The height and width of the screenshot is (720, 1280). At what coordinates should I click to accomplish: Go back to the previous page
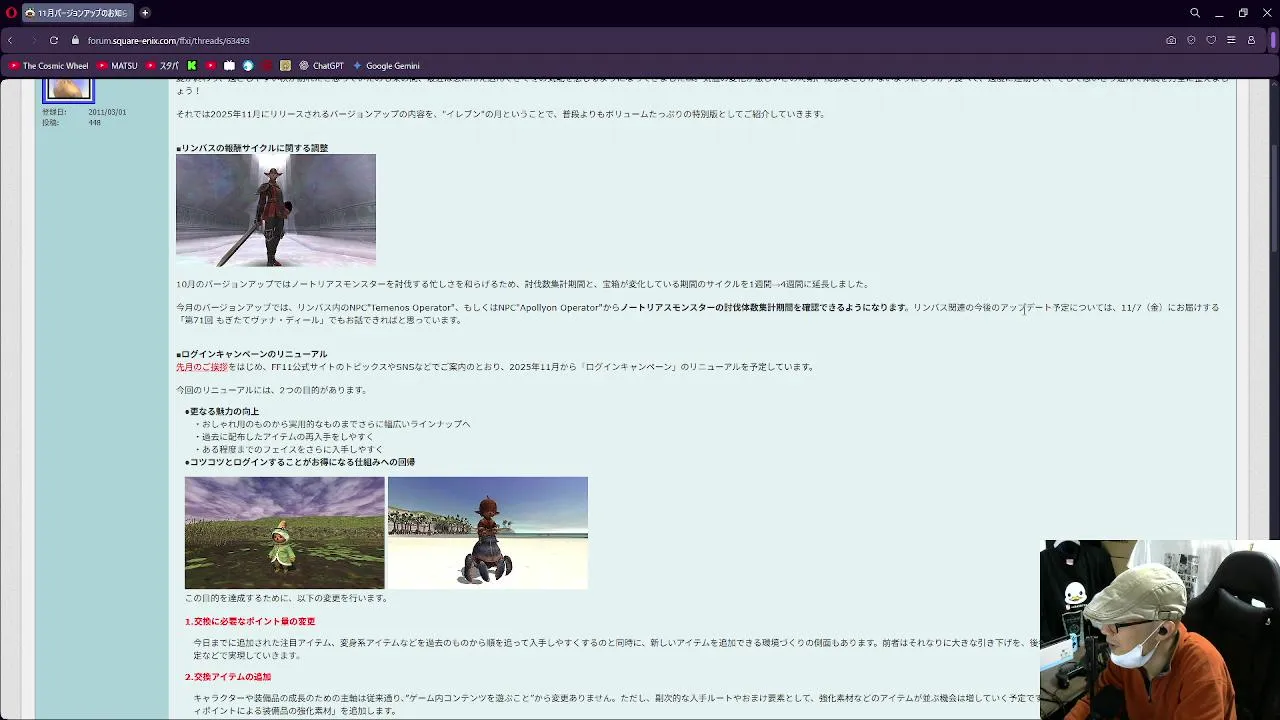(10, 41)
